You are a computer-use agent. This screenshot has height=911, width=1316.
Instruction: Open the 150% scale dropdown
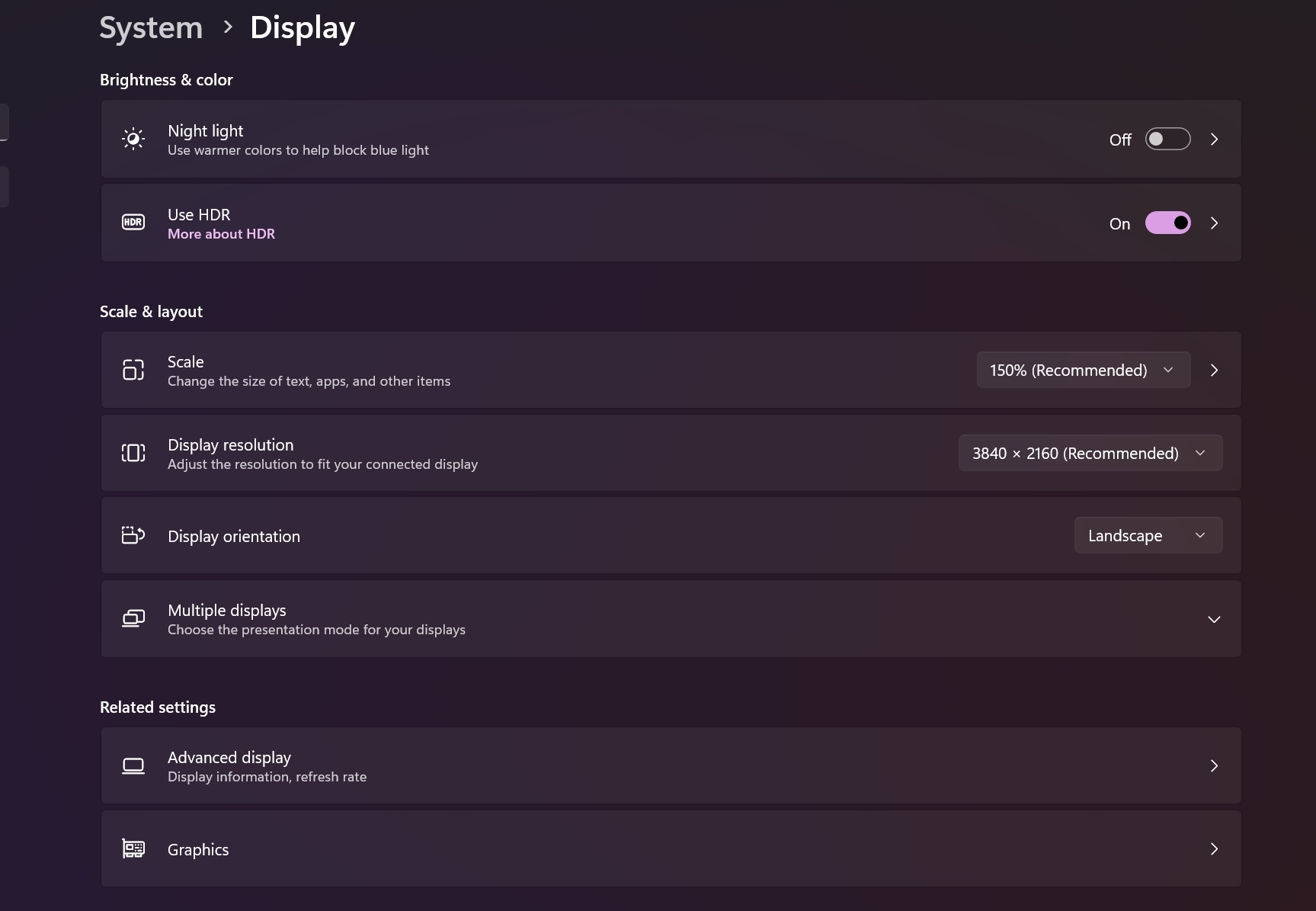pyautogui.click(x=1084, y=370)
